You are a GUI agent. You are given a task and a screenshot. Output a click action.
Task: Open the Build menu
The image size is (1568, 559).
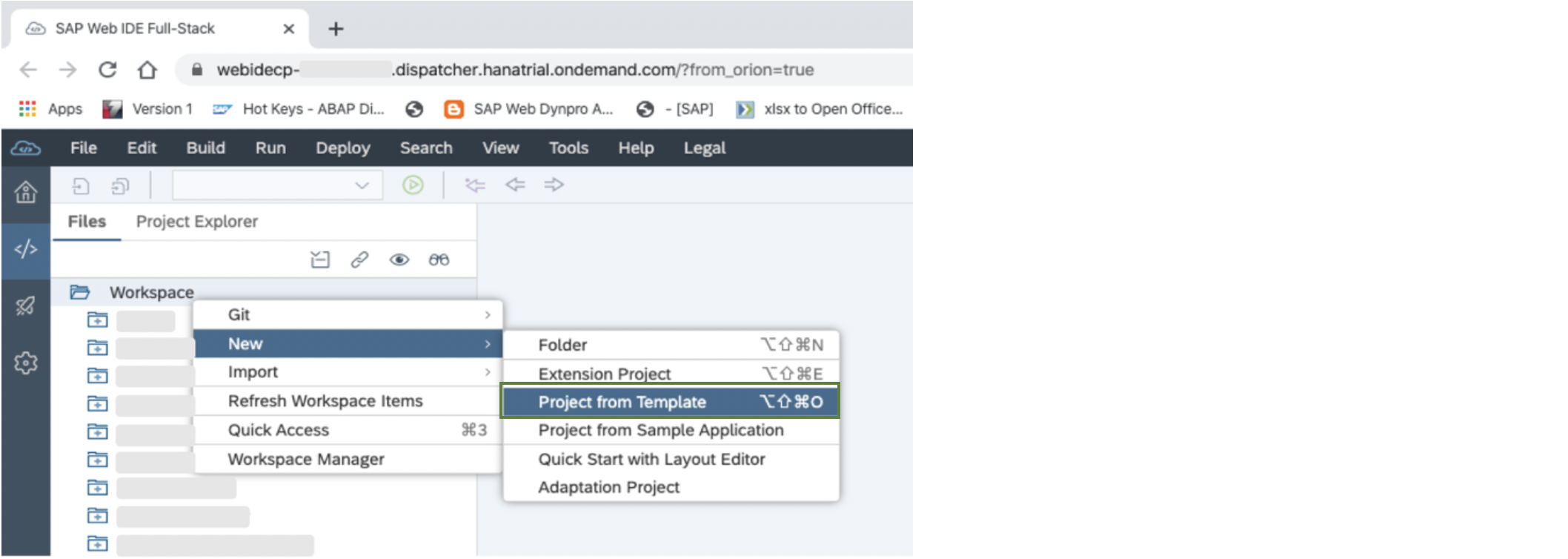click(x=205, y=148)
